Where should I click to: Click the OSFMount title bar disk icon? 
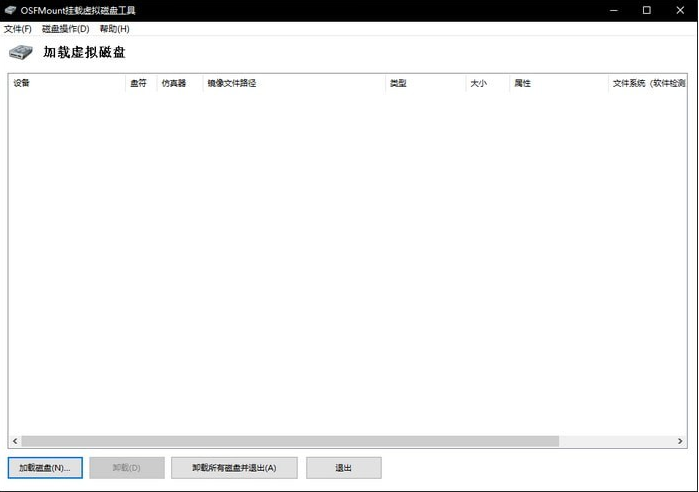click(x=10, y=10)
